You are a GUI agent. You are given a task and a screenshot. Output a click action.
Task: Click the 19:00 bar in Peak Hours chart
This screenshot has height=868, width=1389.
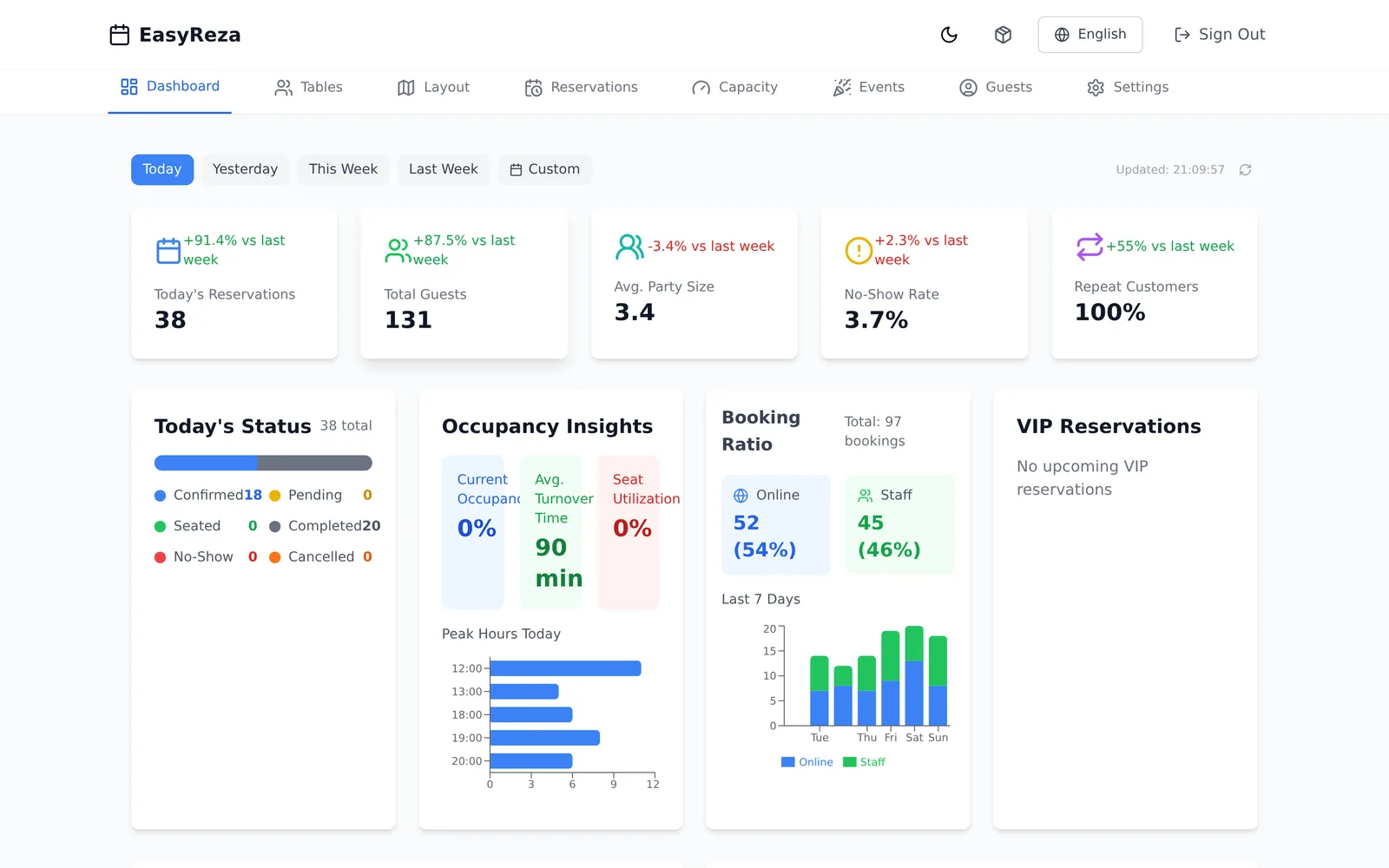click(x=545, y=738)
